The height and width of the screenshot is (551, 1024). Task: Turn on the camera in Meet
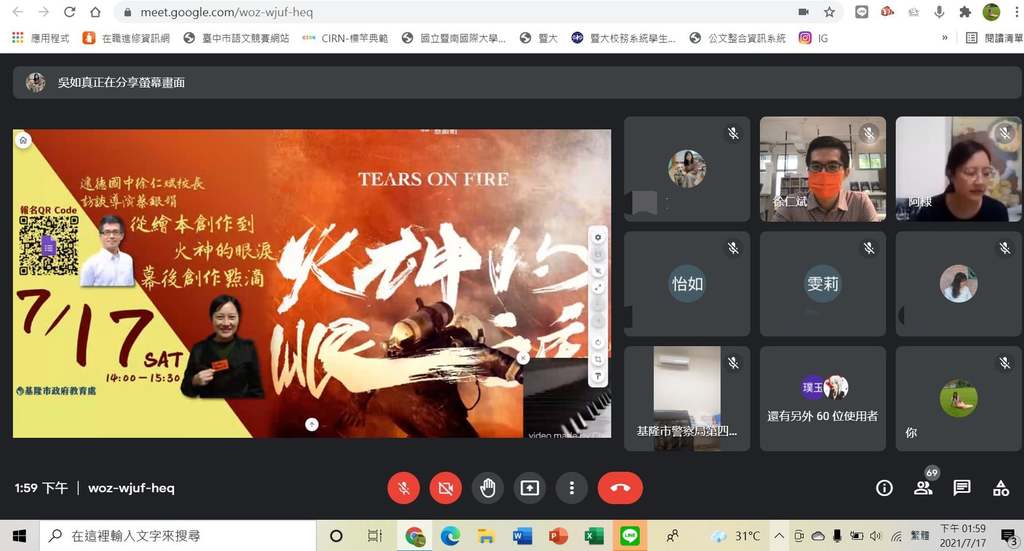coord(446,488)
